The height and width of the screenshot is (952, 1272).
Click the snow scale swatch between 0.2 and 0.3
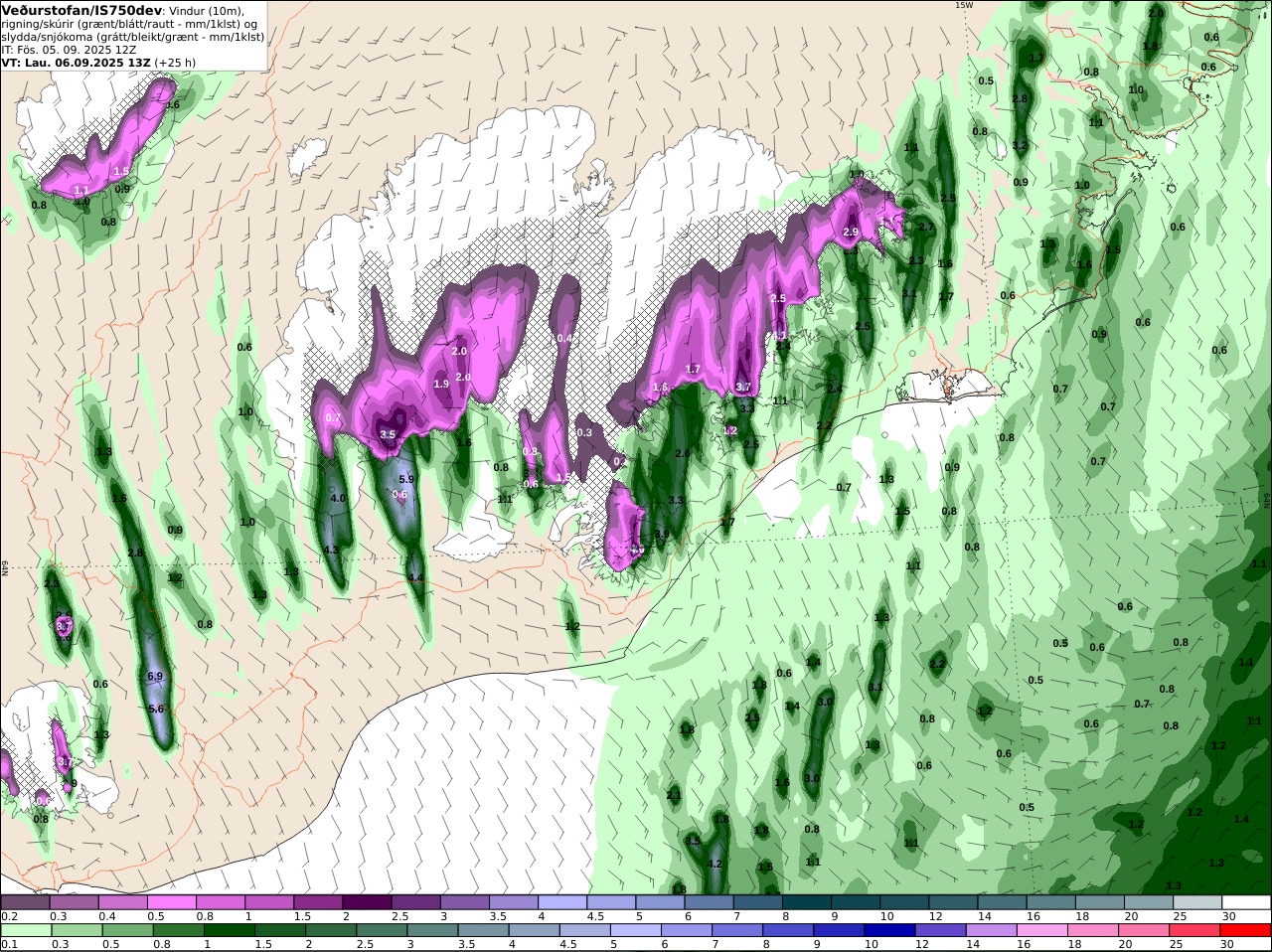pos(25,902)
